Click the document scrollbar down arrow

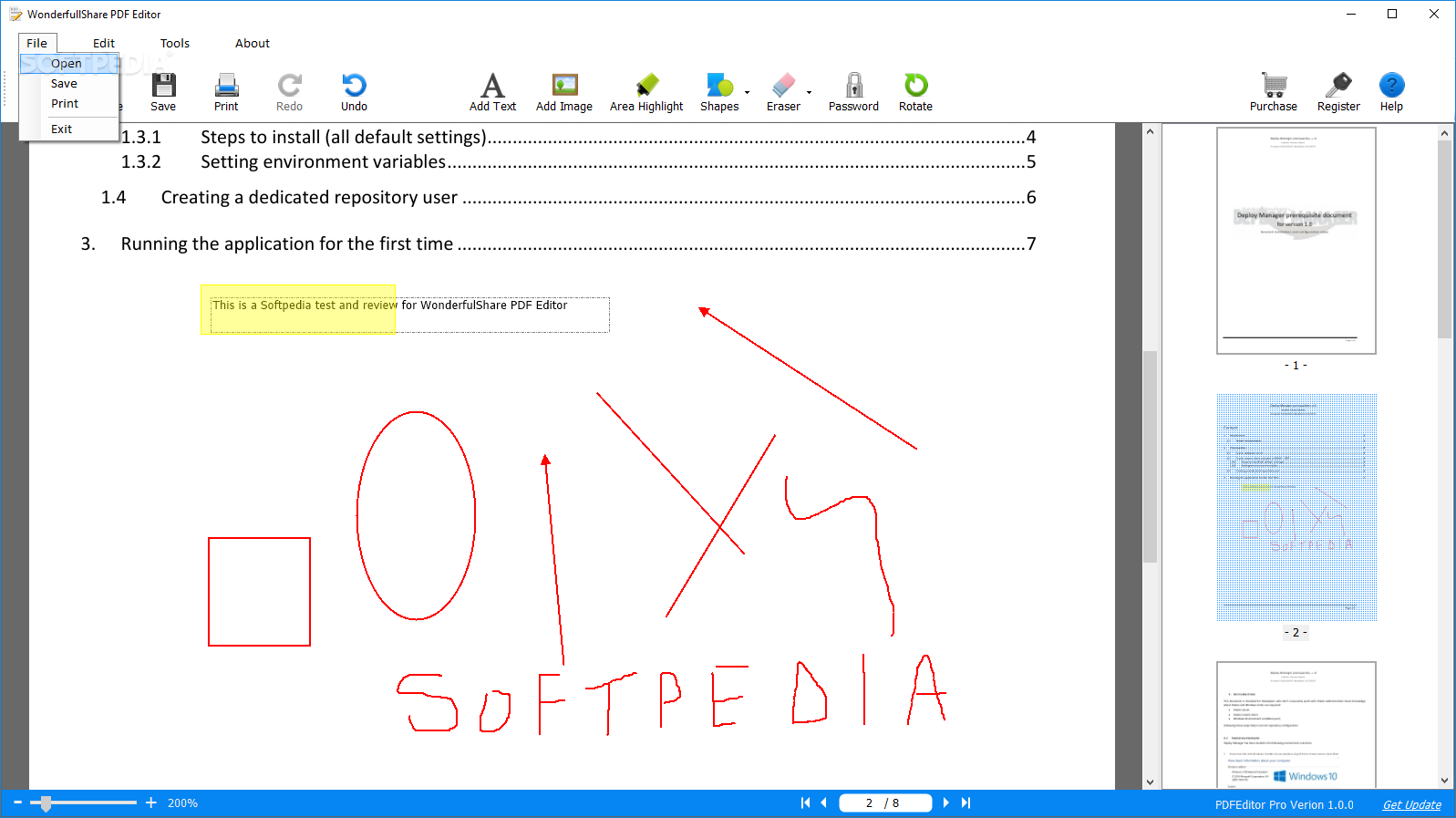[1150, 782]
